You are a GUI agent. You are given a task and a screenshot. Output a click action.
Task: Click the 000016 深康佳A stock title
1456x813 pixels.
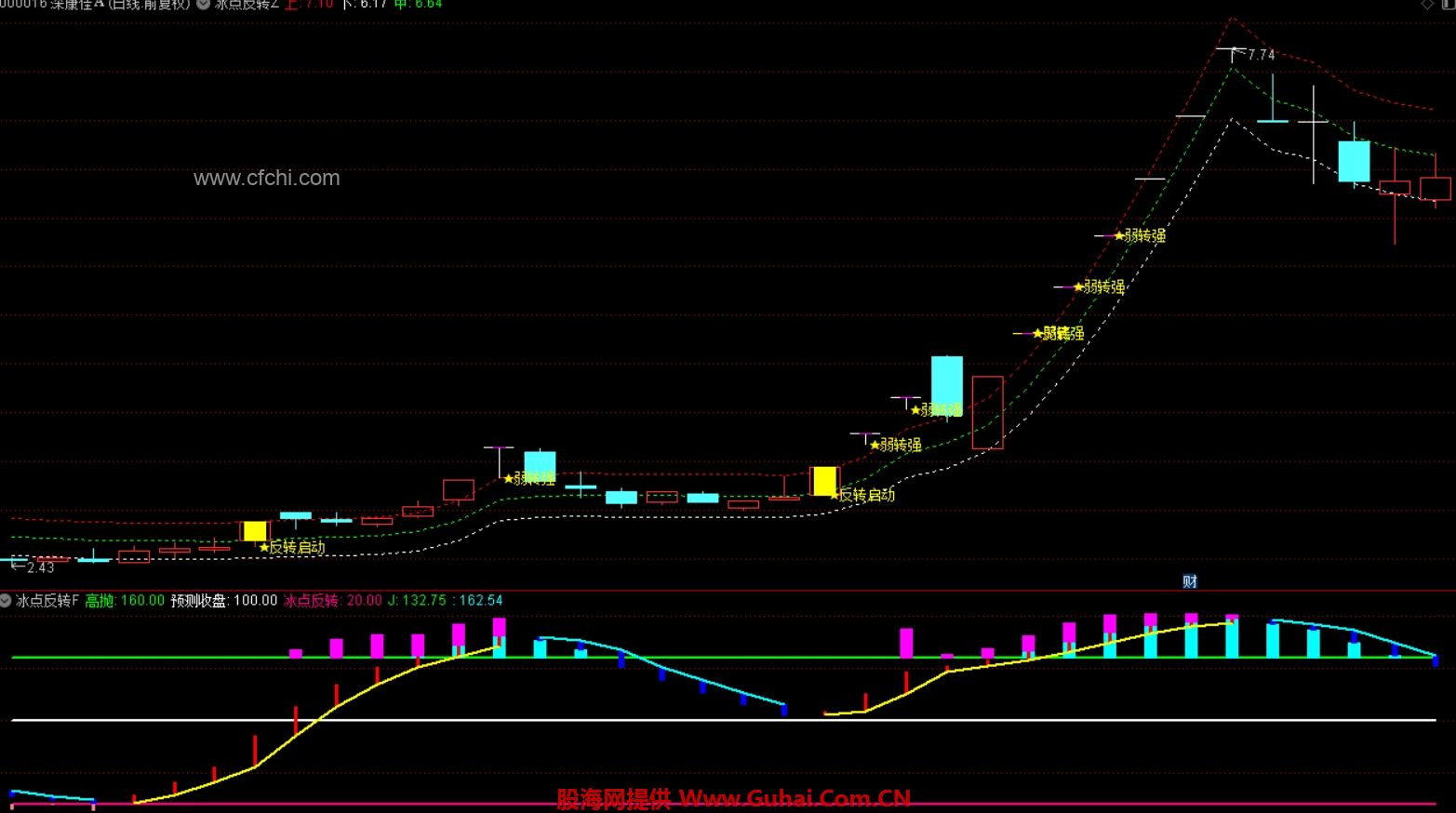click(x=53, y=5)
